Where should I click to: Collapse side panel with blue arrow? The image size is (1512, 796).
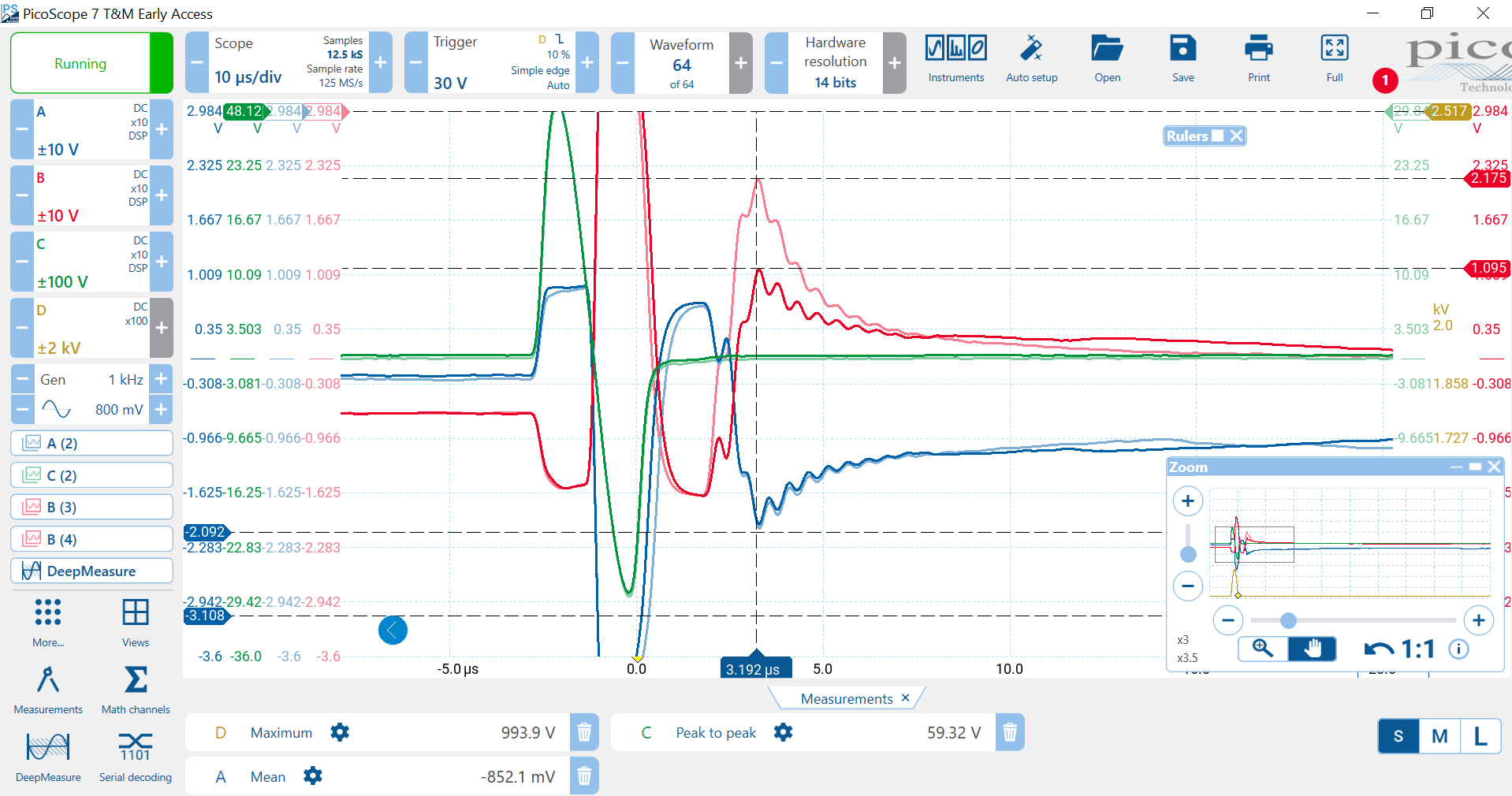(393, 630)
